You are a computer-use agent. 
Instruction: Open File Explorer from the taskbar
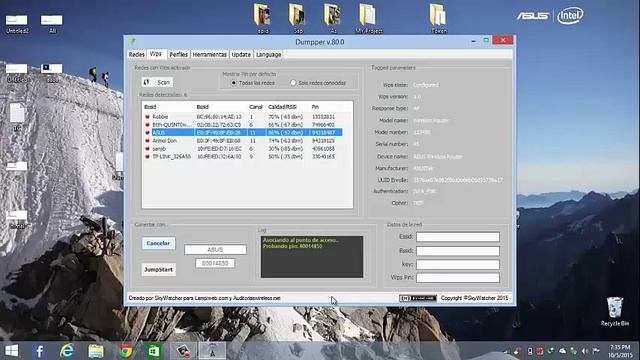[x=96, y=351]
